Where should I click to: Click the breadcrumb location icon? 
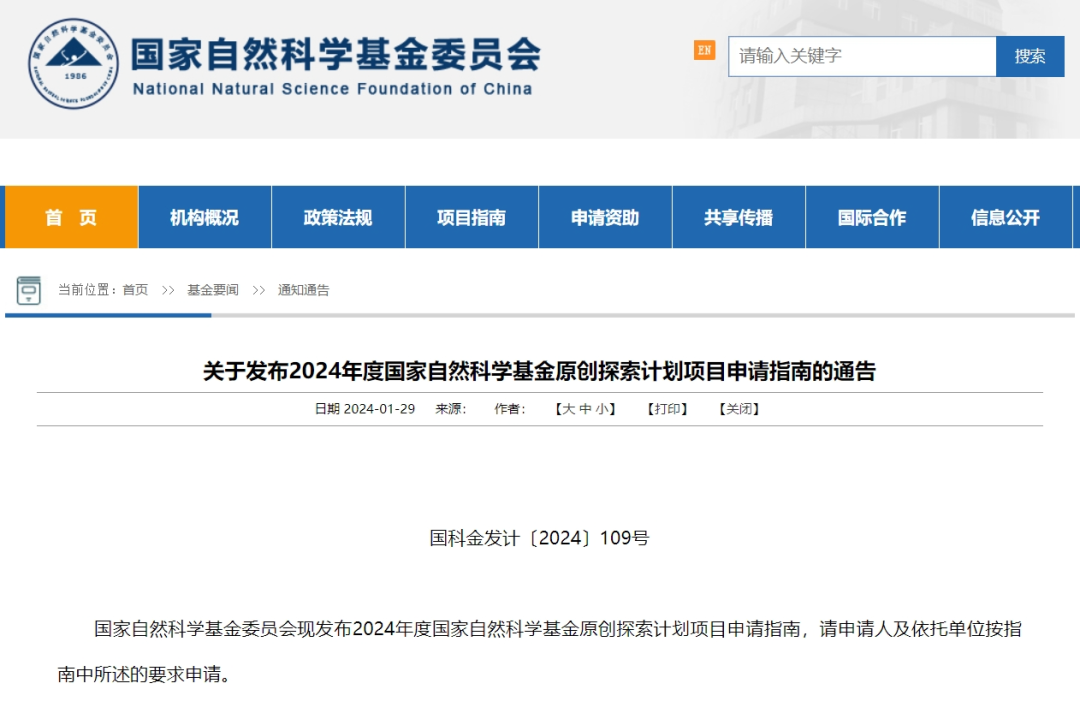click(28, 291)
